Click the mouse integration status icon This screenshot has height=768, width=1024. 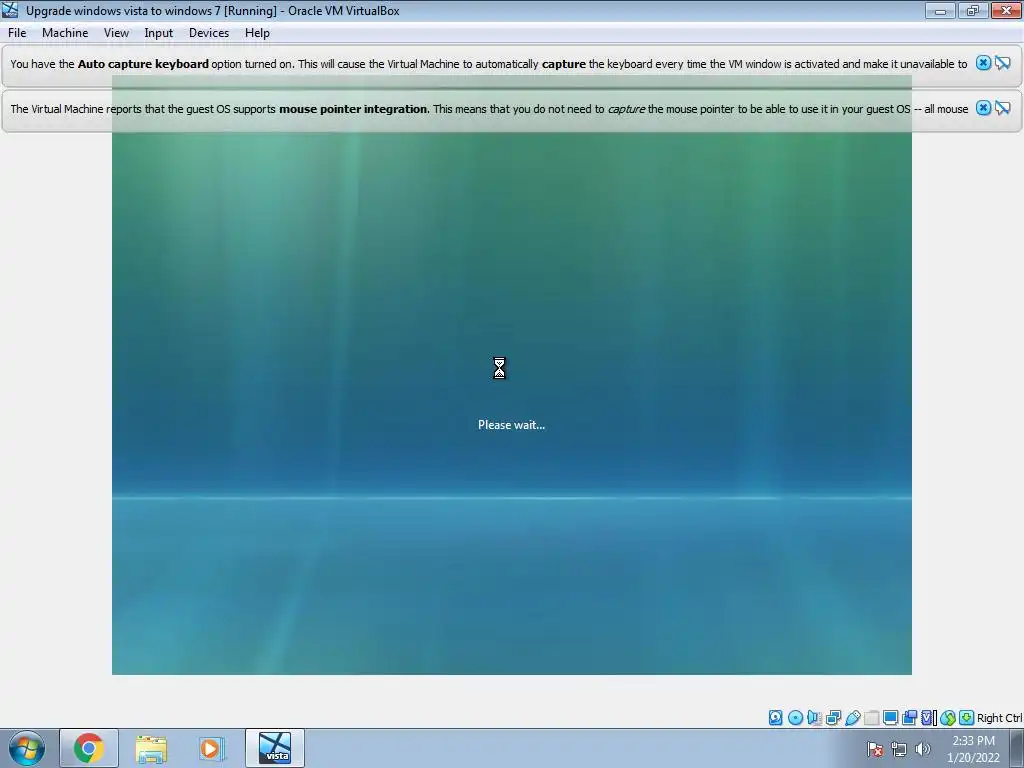[948, 718]
